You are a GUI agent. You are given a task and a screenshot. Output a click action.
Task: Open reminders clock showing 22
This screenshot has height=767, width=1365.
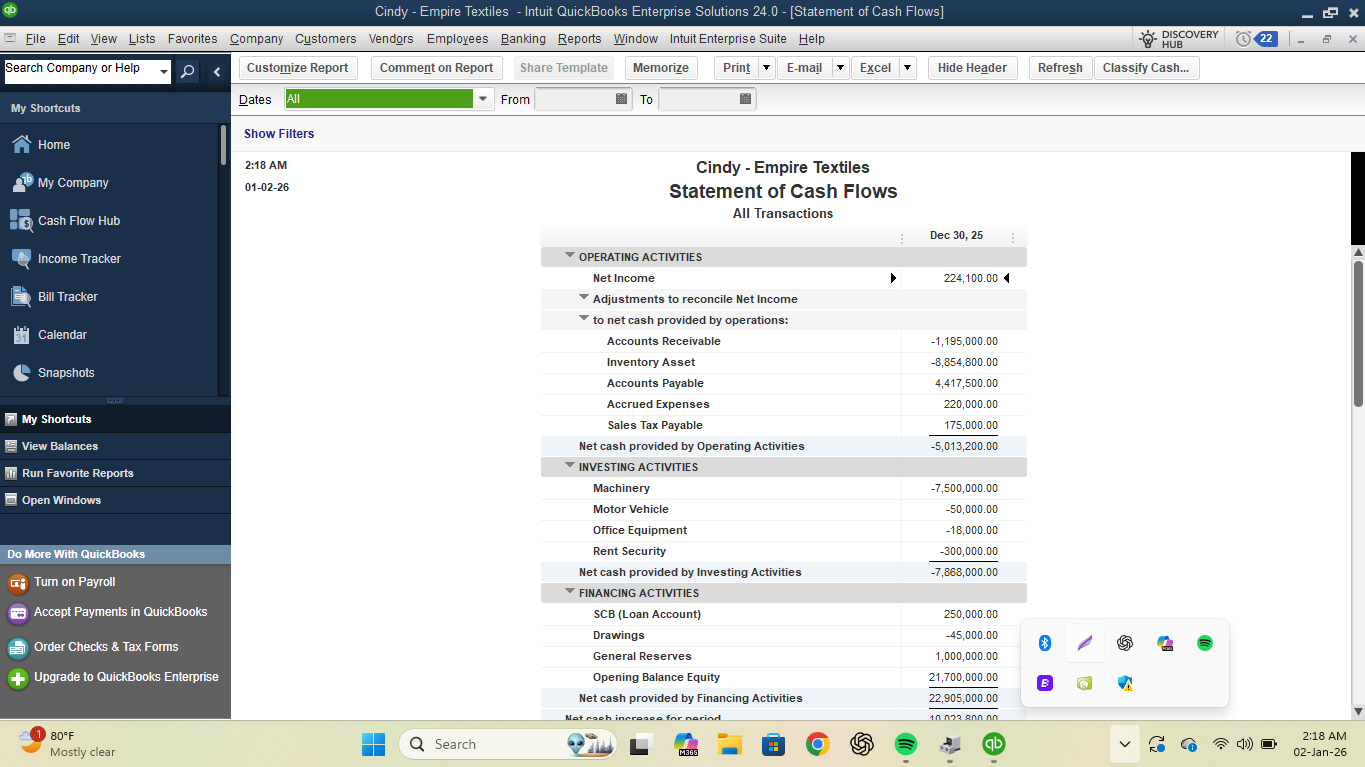click(1256, 39)
